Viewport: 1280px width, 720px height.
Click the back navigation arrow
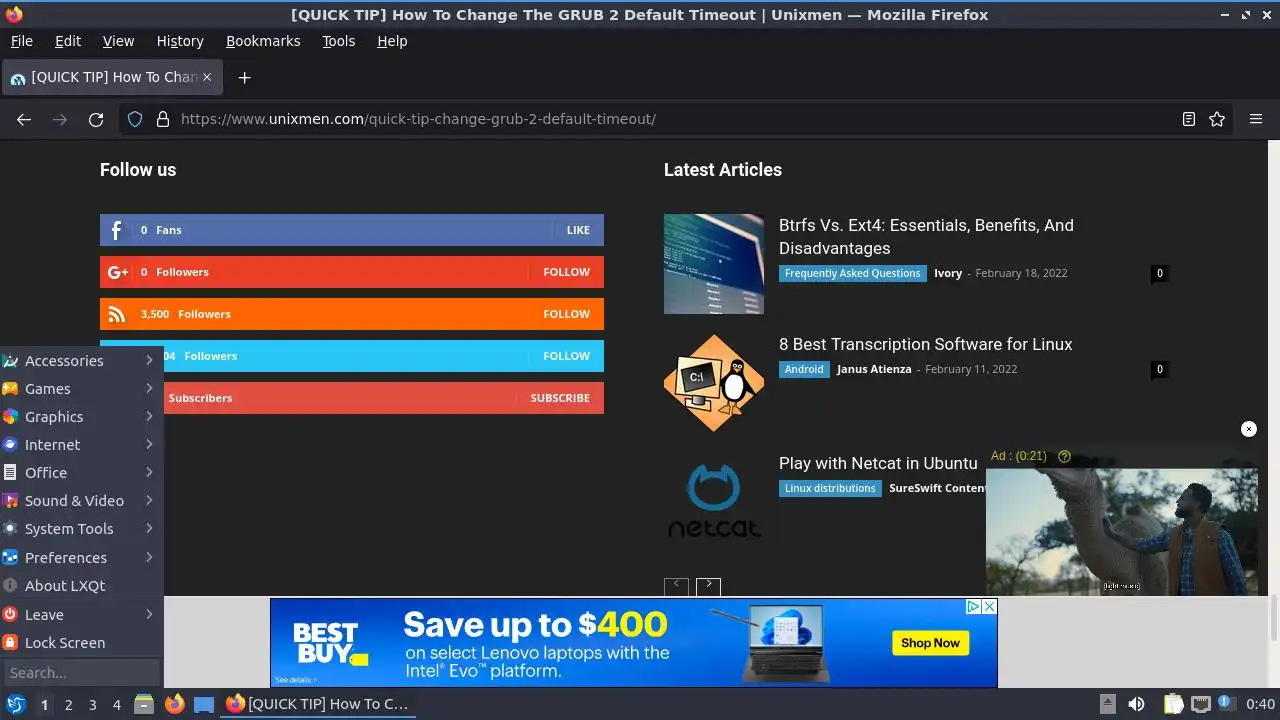(24, 119)
